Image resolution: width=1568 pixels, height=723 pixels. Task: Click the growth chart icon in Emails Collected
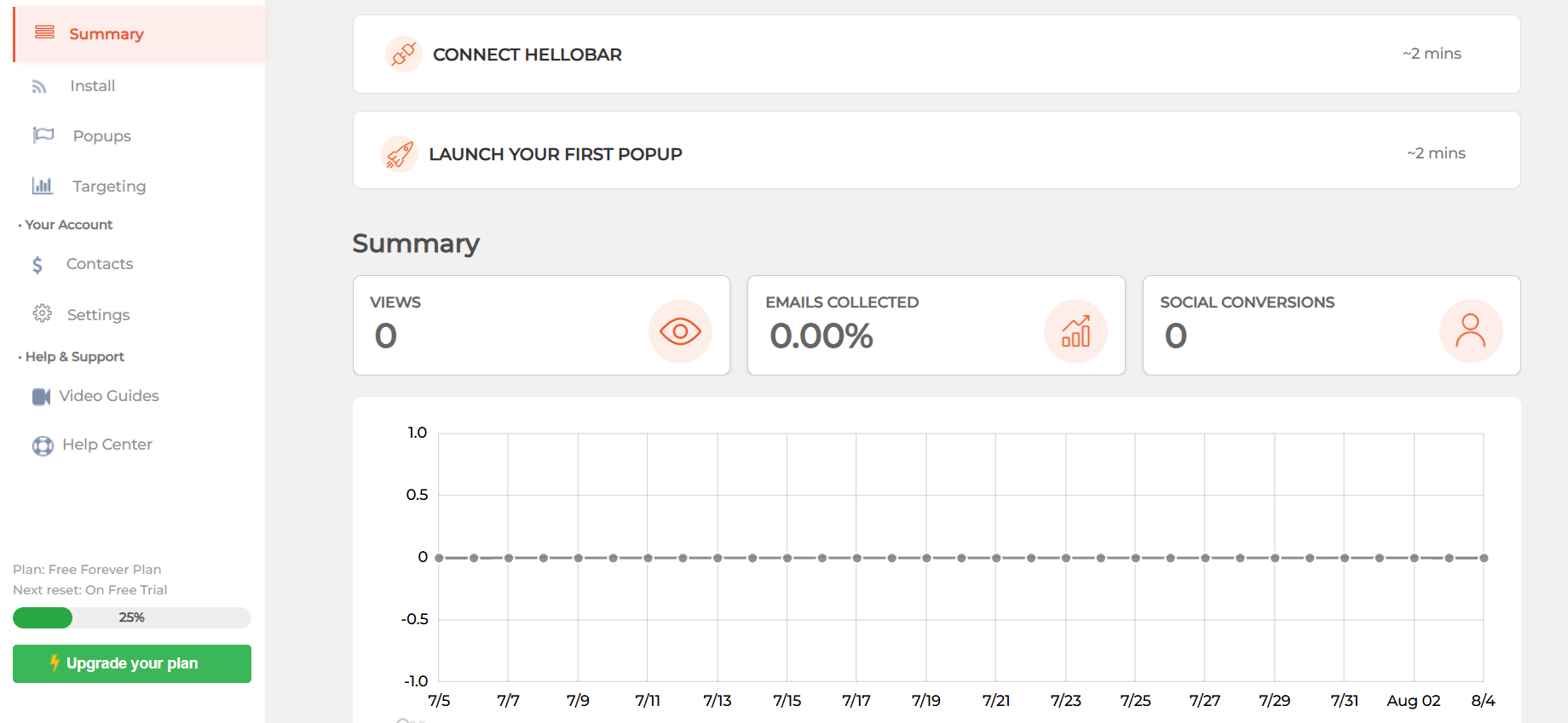1075,331
